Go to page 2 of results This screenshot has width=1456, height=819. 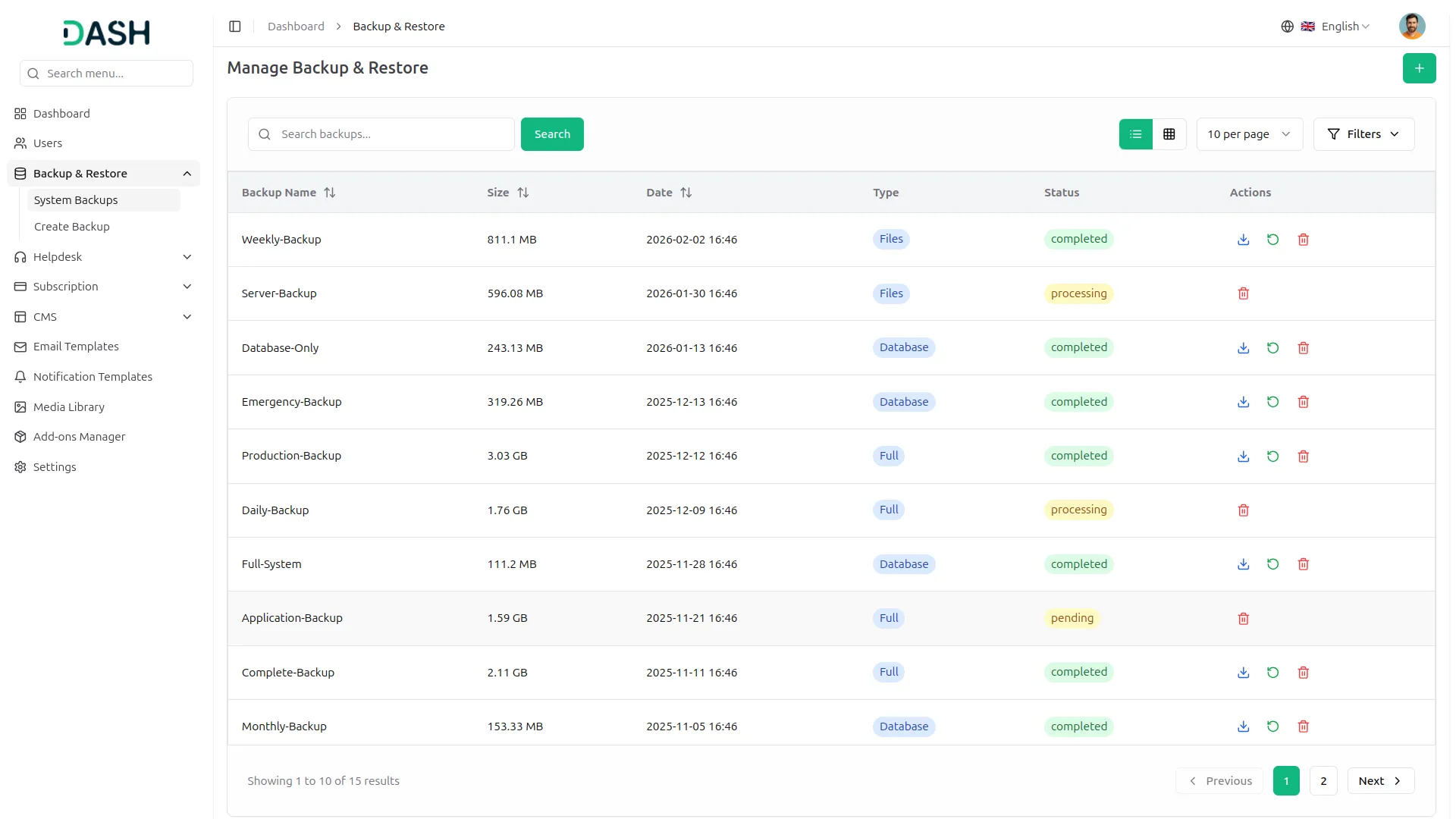(1323, 780)
